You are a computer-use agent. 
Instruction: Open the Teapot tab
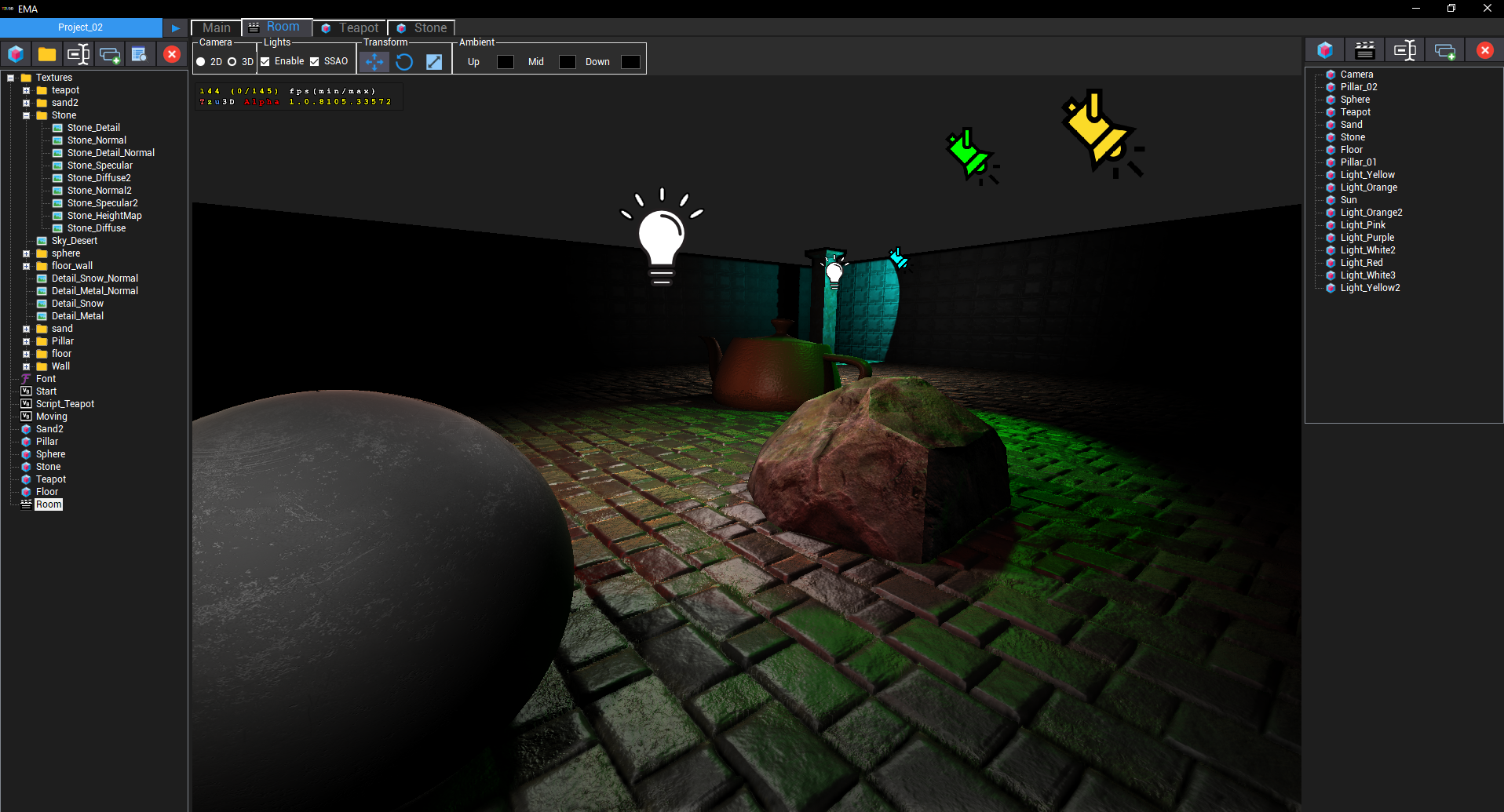[350, 27]
